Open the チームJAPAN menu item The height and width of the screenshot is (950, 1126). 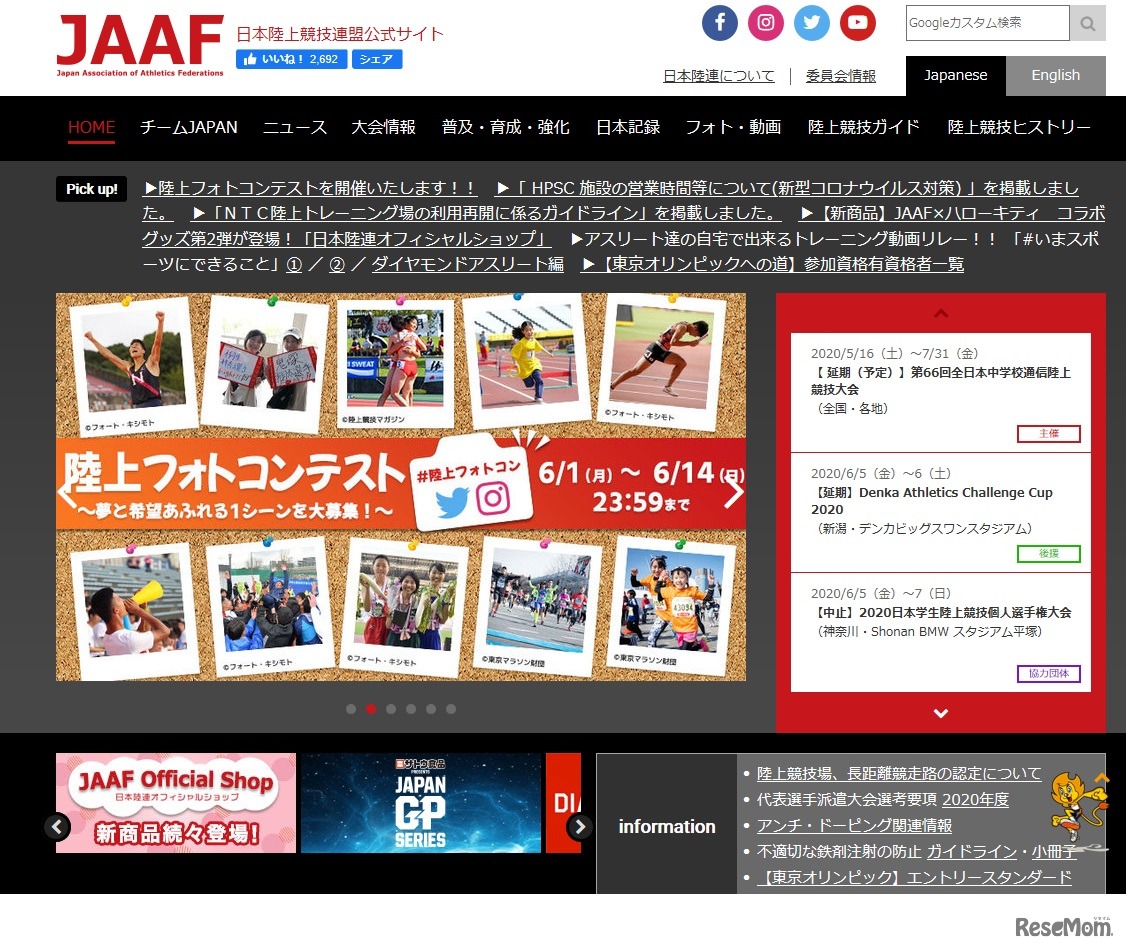pos(189,127)
